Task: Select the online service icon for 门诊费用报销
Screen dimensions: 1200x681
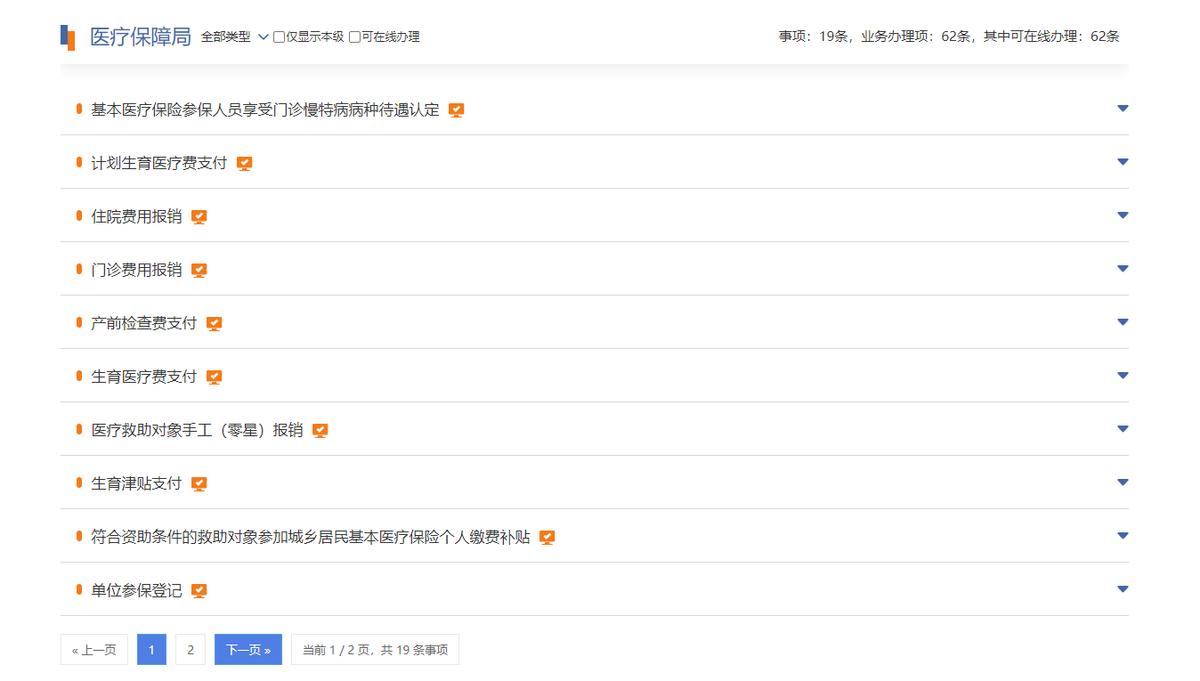Action: [x=199, y=269]
